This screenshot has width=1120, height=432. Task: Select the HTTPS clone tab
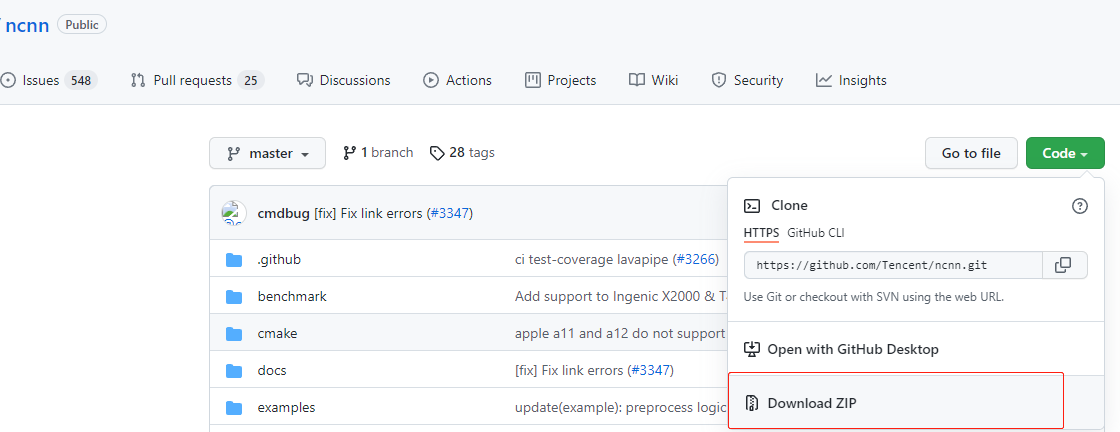761,233
